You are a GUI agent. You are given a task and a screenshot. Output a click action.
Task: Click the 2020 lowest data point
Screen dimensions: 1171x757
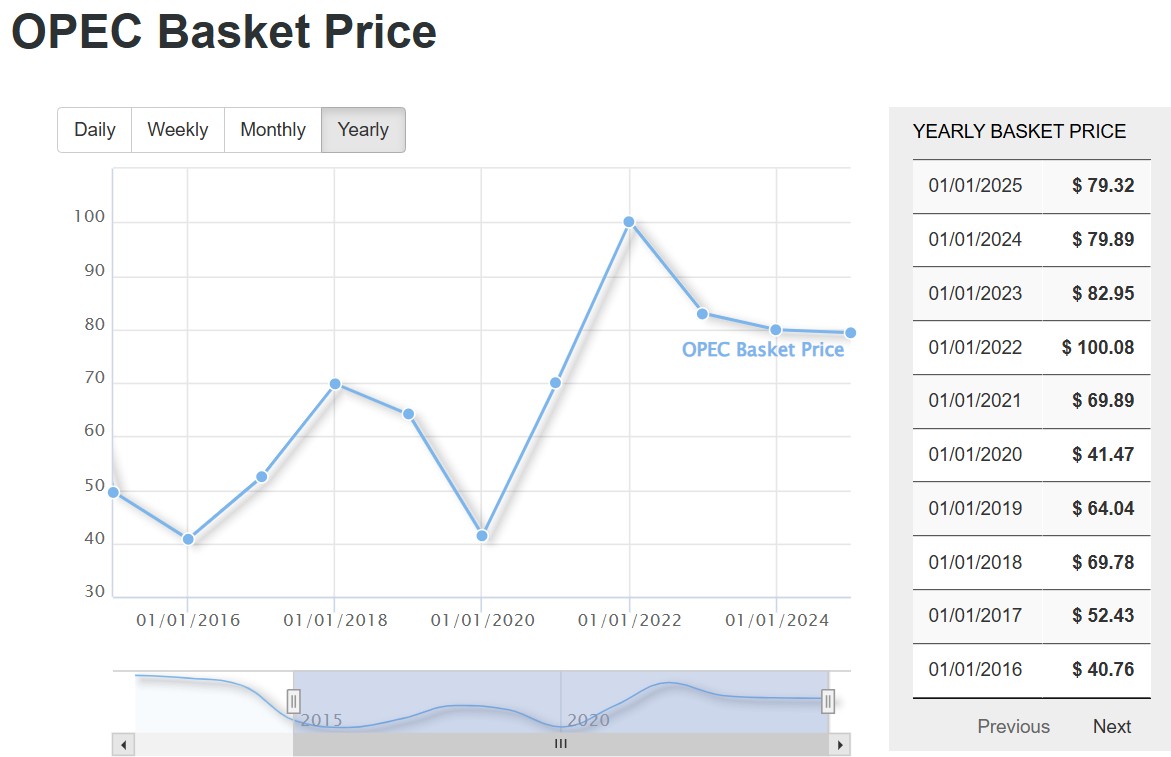(482, 536)
